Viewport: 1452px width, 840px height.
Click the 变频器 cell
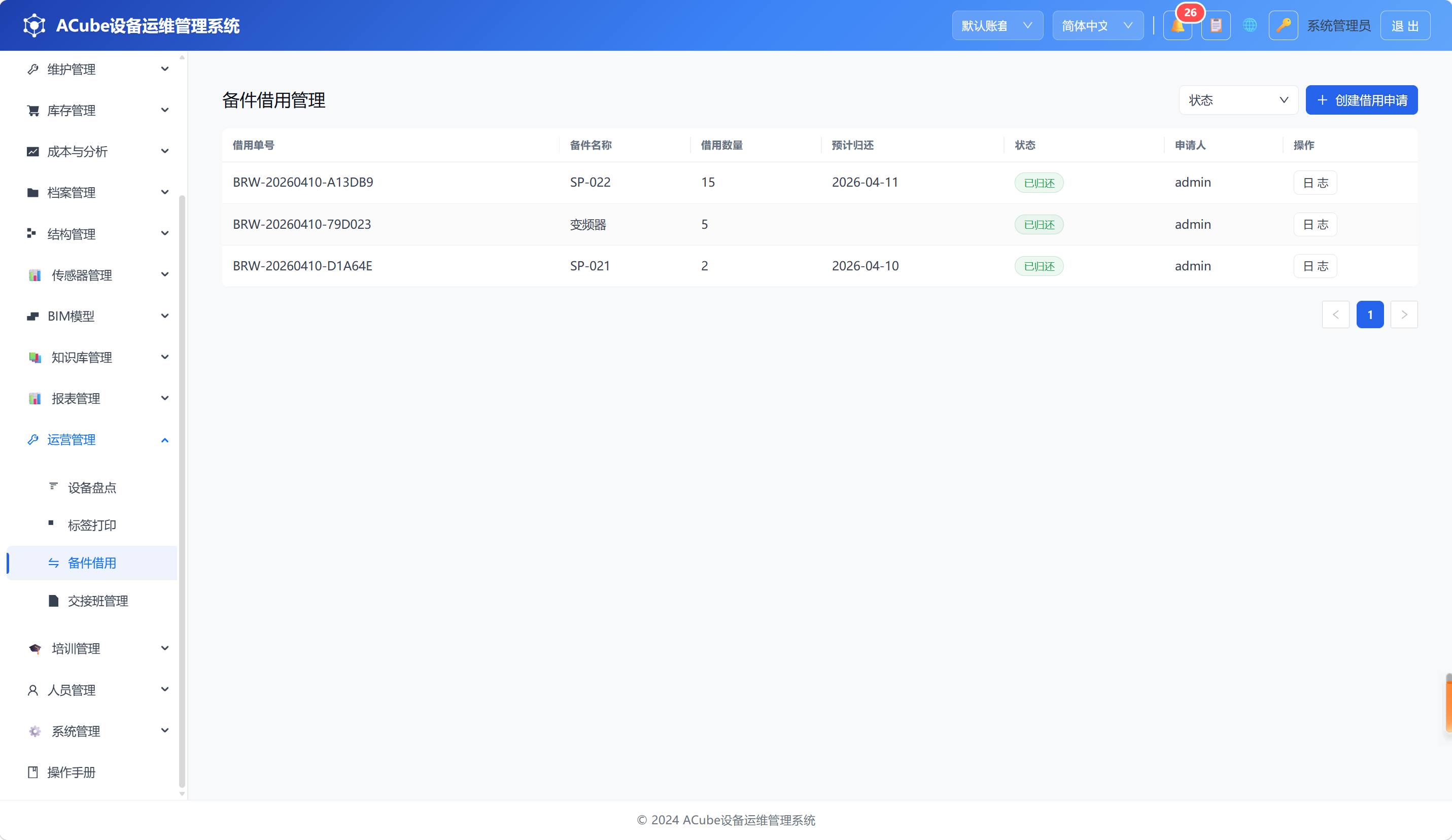tap(587, 224)
